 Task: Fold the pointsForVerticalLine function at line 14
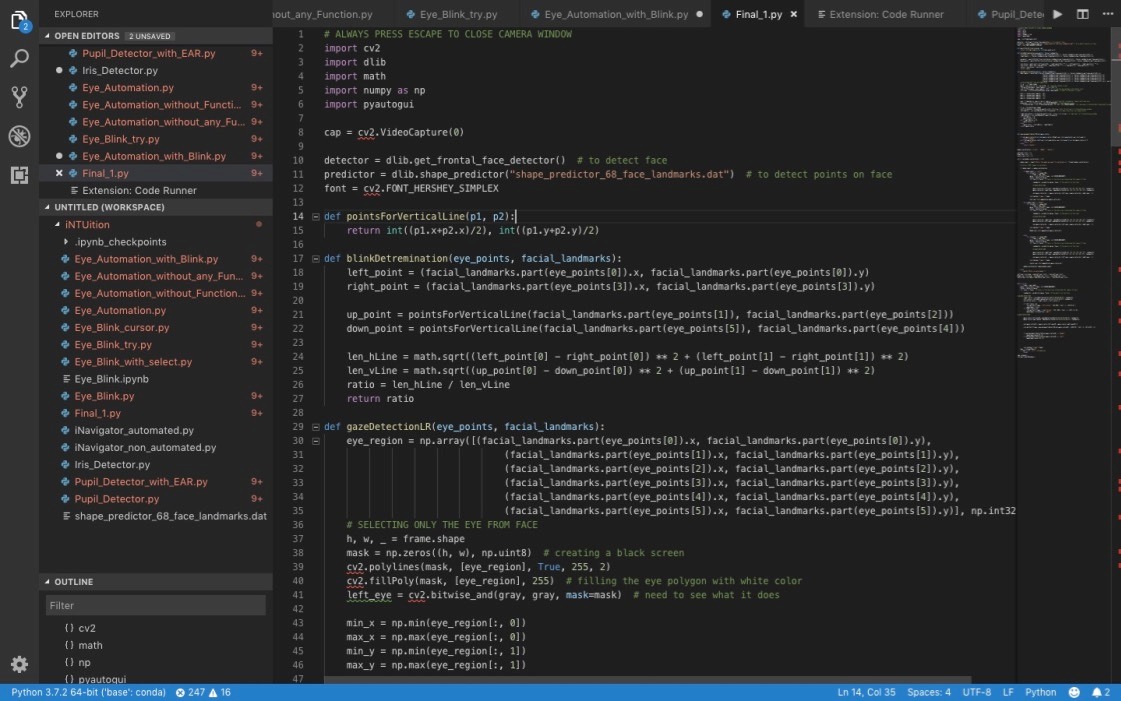click(x=316, y=216)
